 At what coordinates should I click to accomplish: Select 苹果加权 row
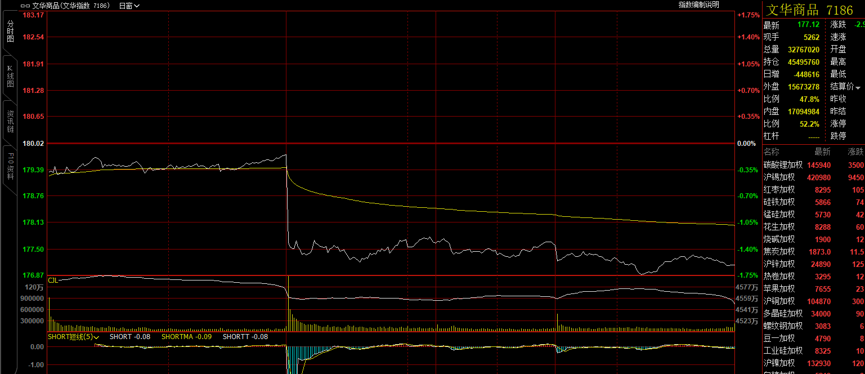point(814,289)
